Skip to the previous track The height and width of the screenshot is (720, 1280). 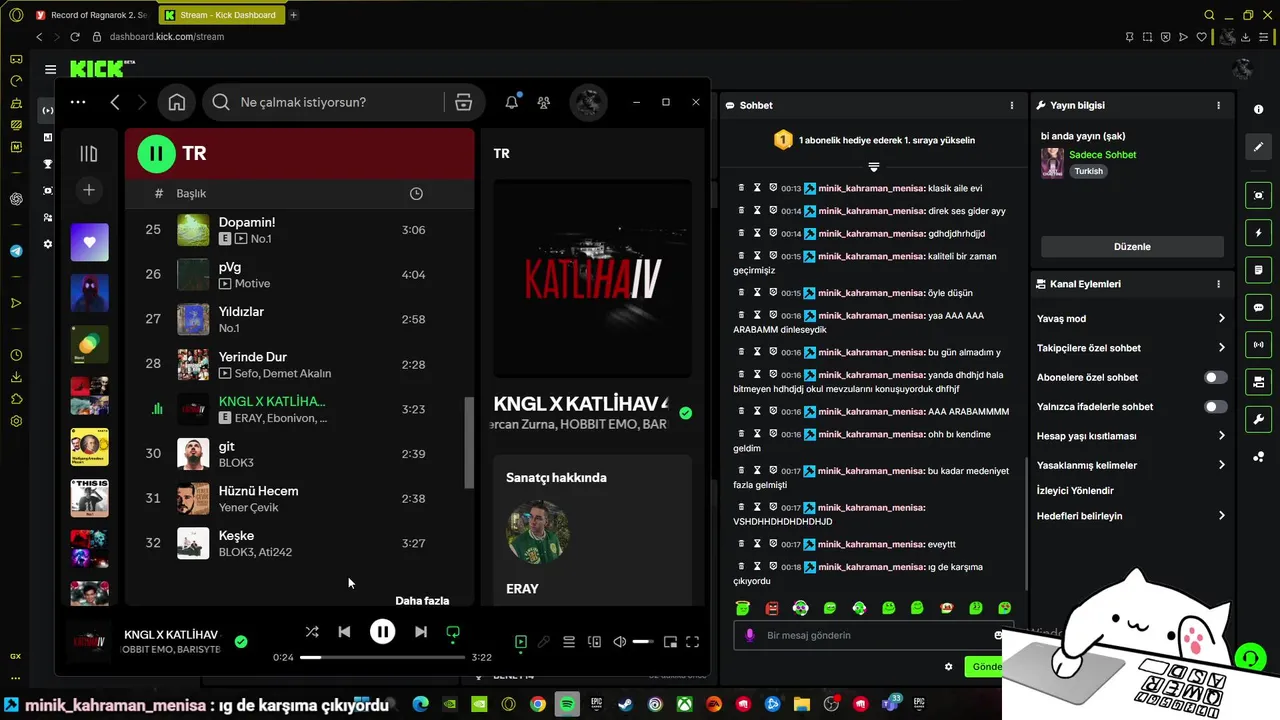(344, 632)
